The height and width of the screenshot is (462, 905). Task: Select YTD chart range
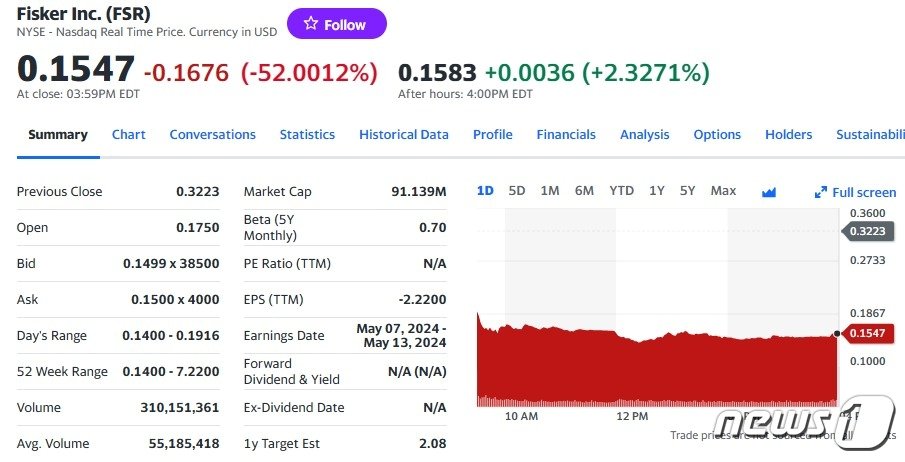[x=621, y=191]
